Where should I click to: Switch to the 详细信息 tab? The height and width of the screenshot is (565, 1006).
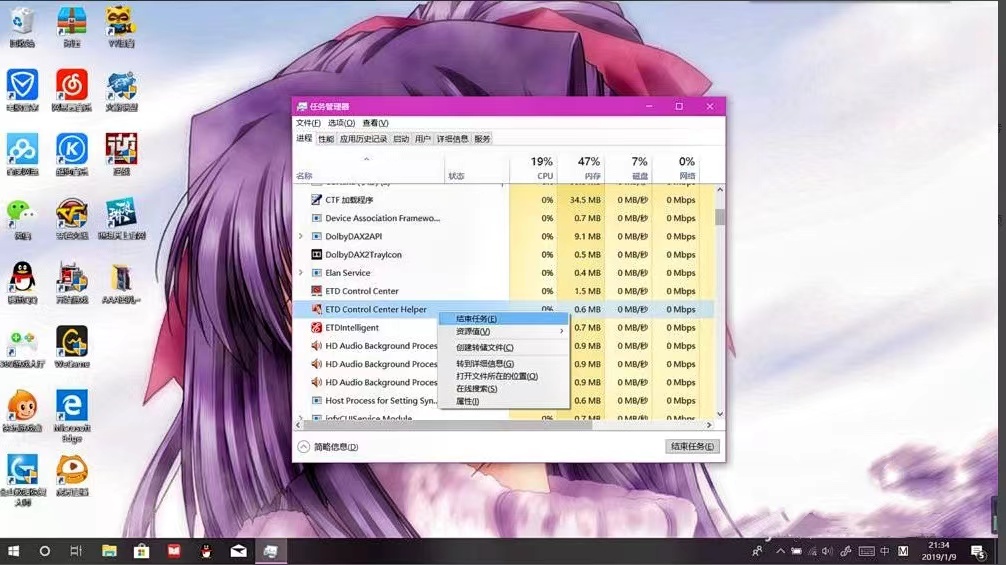(452, 139)
